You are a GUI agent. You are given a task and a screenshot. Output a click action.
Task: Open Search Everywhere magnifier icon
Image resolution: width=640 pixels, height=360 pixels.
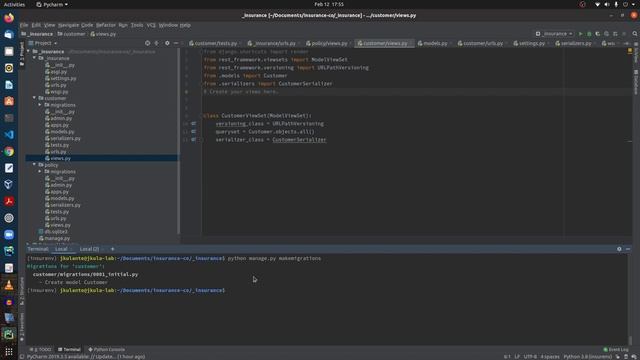click(x=635, y=34)
